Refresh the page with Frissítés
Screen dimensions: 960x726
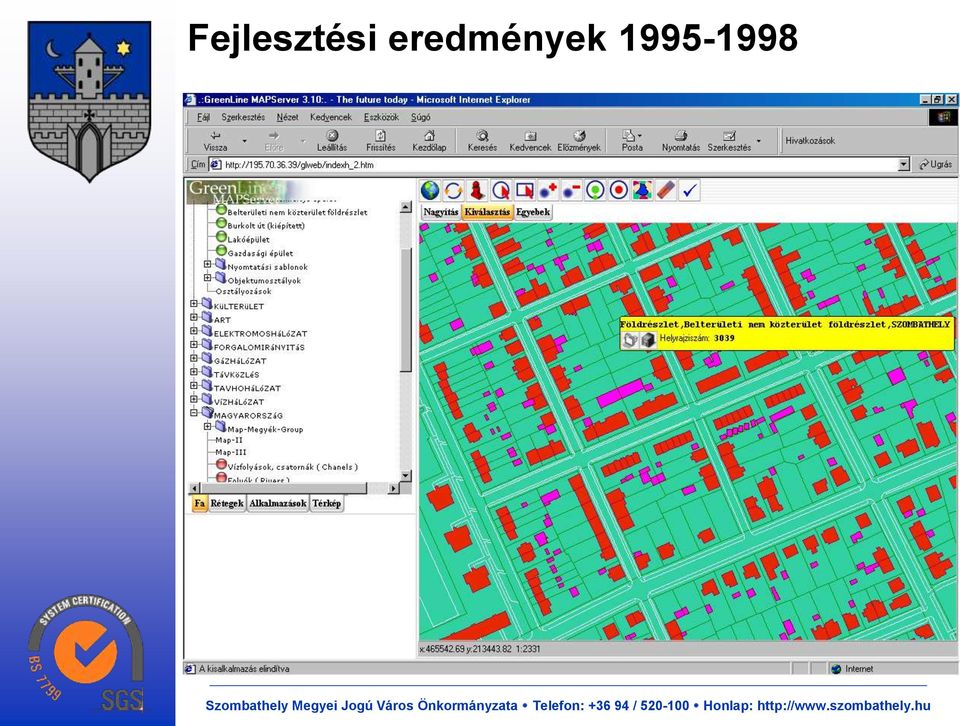point(381,141)
